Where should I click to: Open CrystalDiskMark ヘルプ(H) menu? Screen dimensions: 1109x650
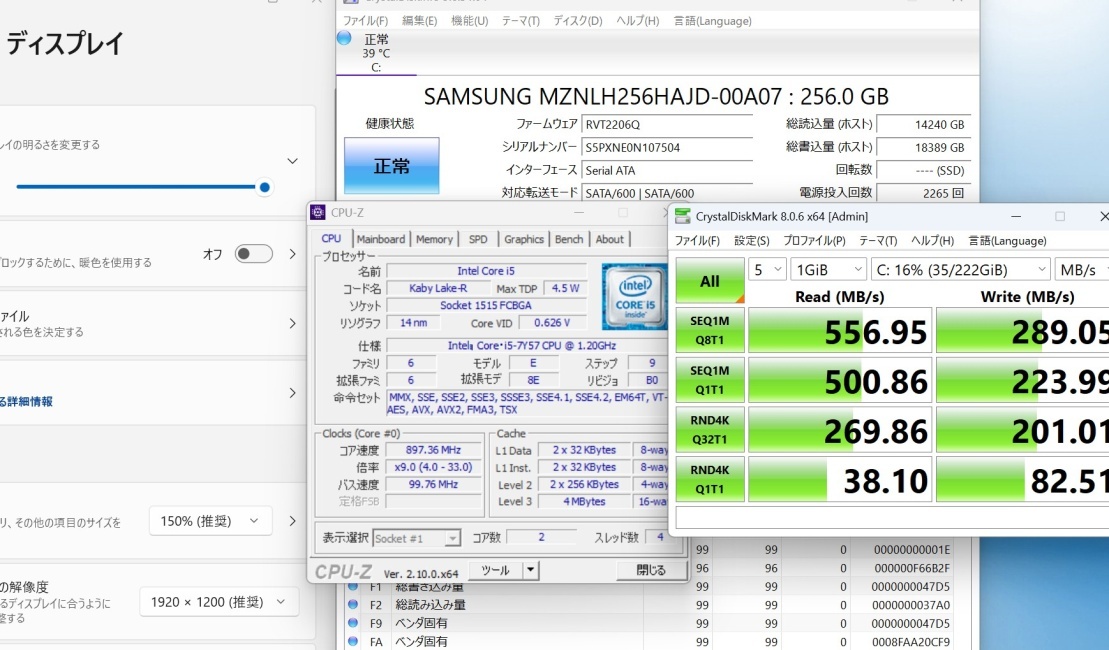pos(932,240)
